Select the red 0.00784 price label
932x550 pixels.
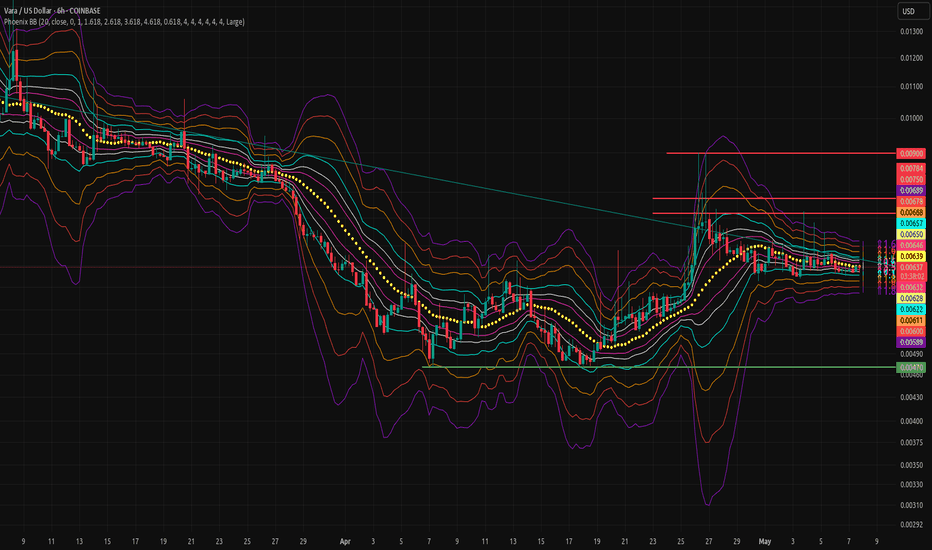click(911, 169)
